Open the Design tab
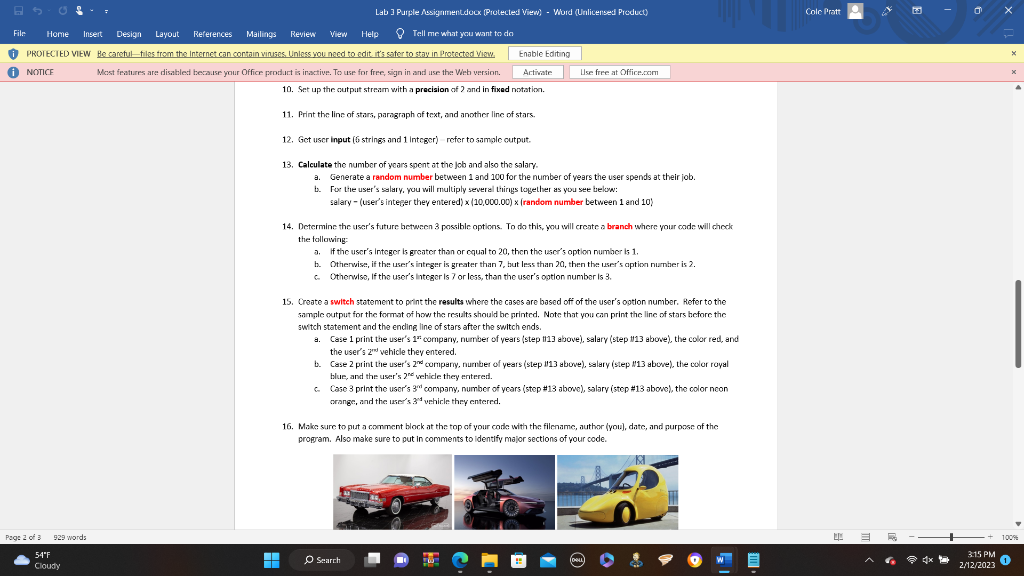Image resolution: width=1024 pixels, height=576 pixels. tap(129, 33)
